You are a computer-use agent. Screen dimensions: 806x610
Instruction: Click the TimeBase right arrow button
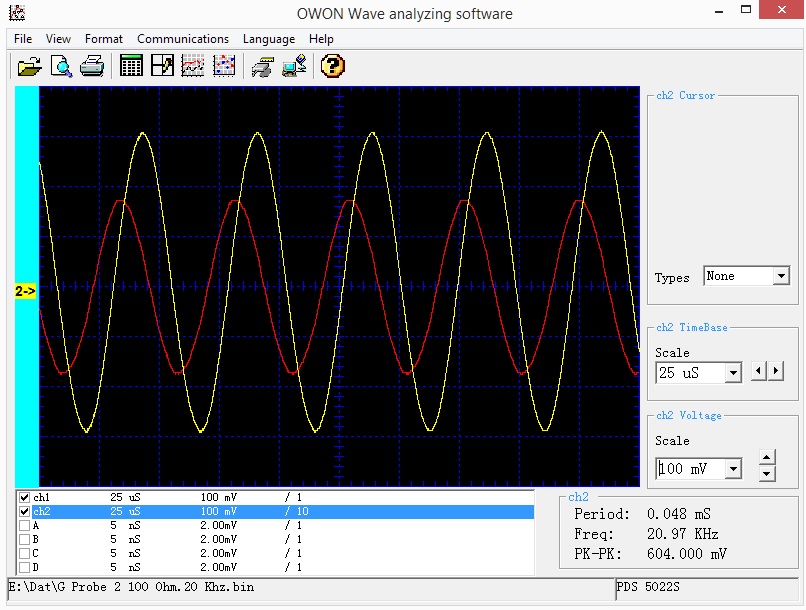coord(776,371)
